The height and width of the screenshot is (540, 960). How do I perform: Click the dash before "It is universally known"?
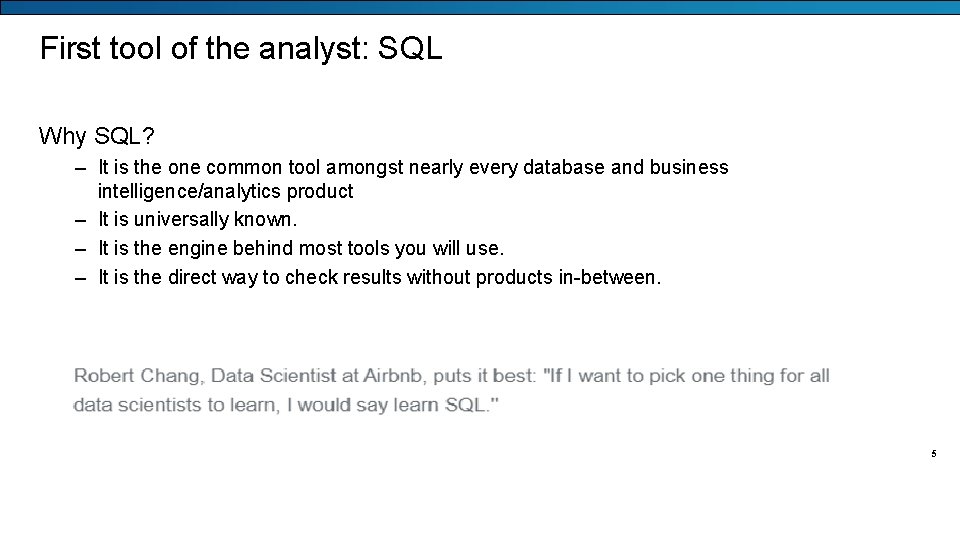coord(80,219)
